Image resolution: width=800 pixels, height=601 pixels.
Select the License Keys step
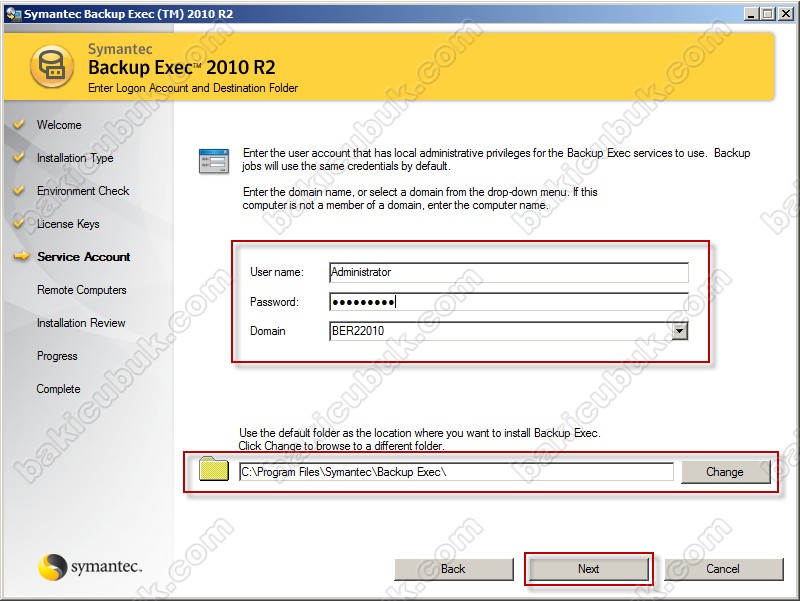pyautogui.click(x=68, y=224)
